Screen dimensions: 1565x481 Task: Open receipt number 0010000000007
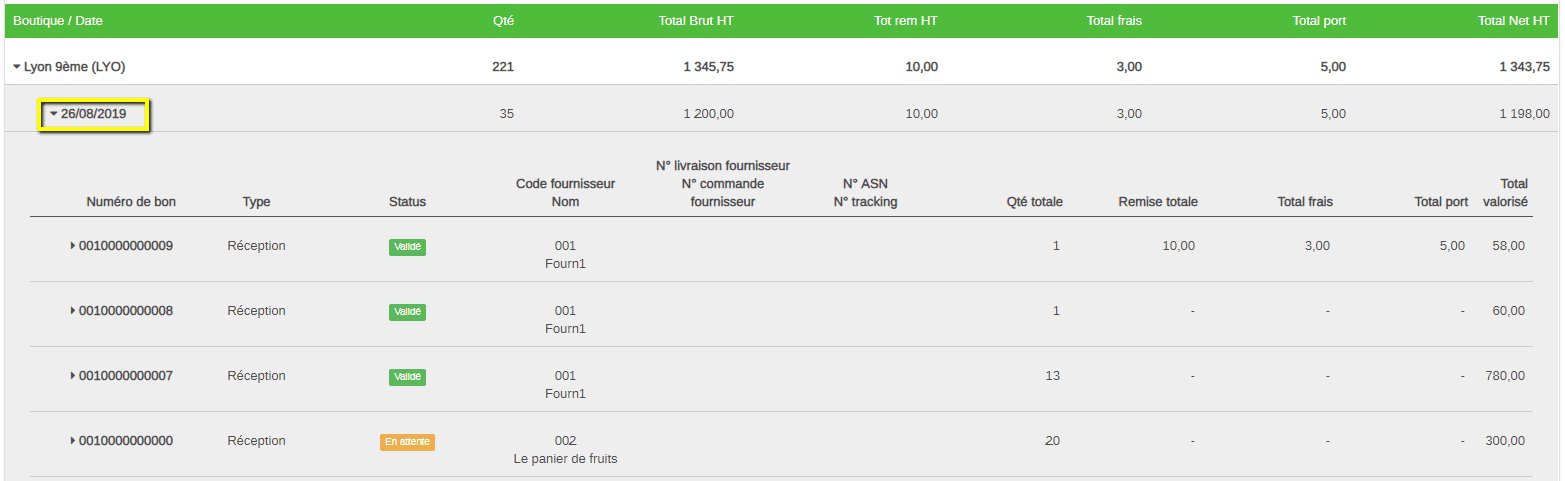point(126,376)
